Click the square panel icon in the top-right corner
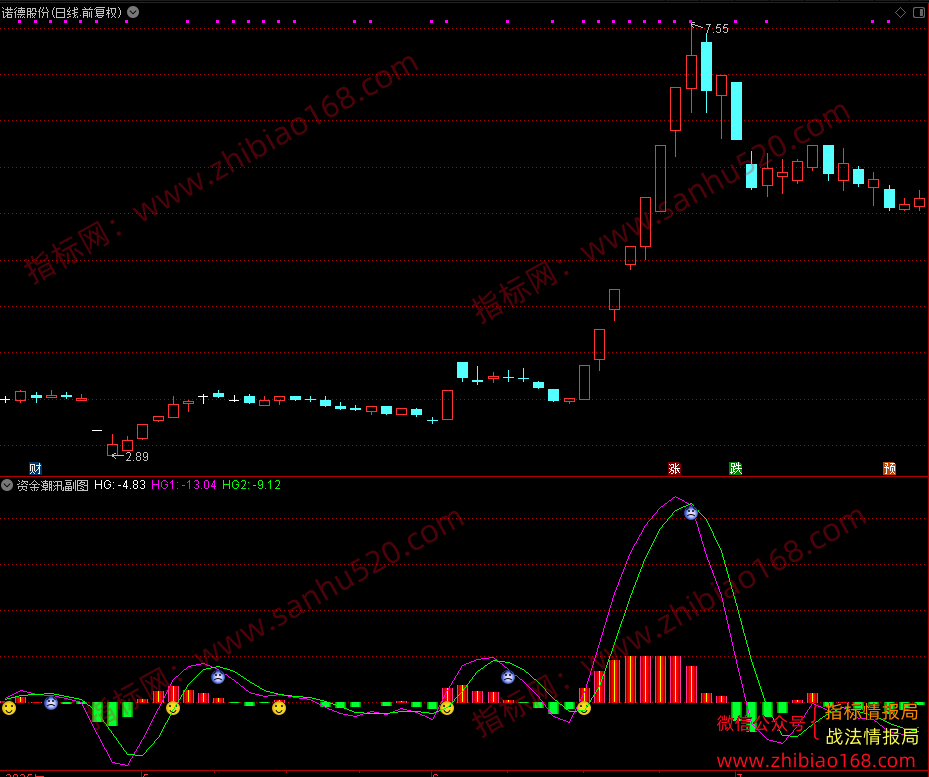Image resolution: width=929 pixels, height=777 pixels. tap(919, 12)
